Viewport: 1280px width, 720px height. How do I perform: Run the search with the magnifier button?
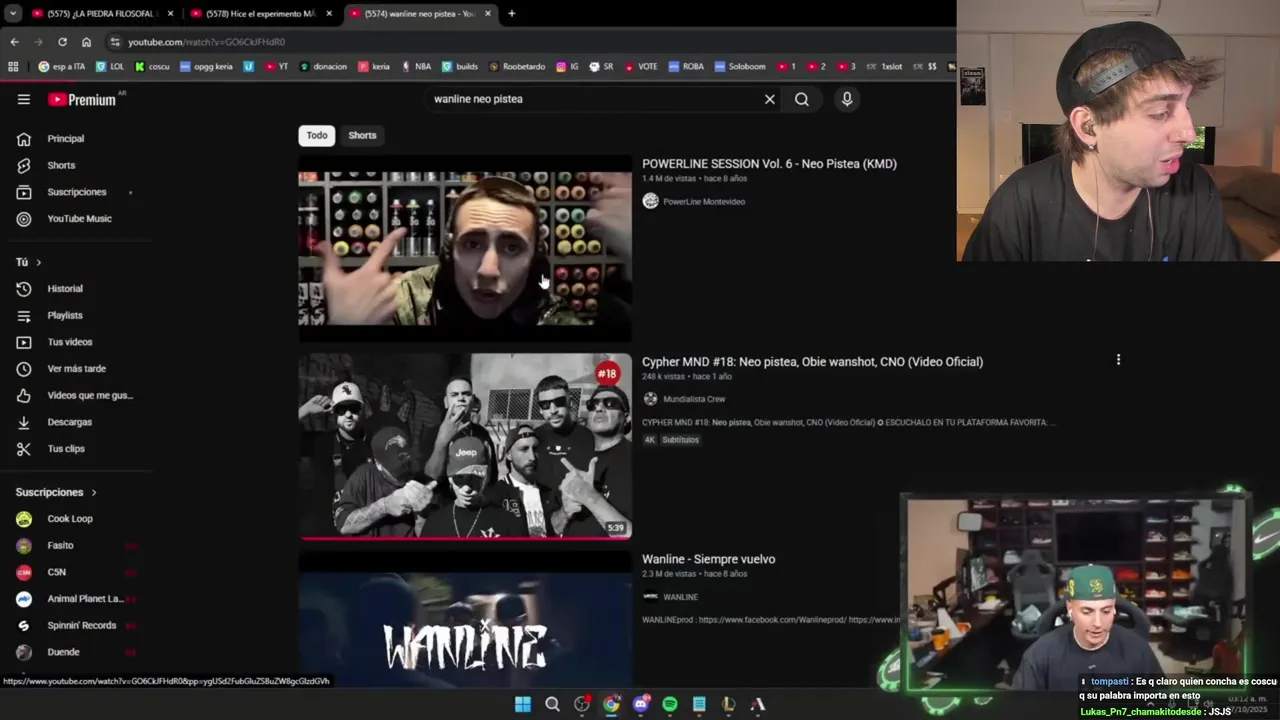pyautogui.click(x=802, y=99)
